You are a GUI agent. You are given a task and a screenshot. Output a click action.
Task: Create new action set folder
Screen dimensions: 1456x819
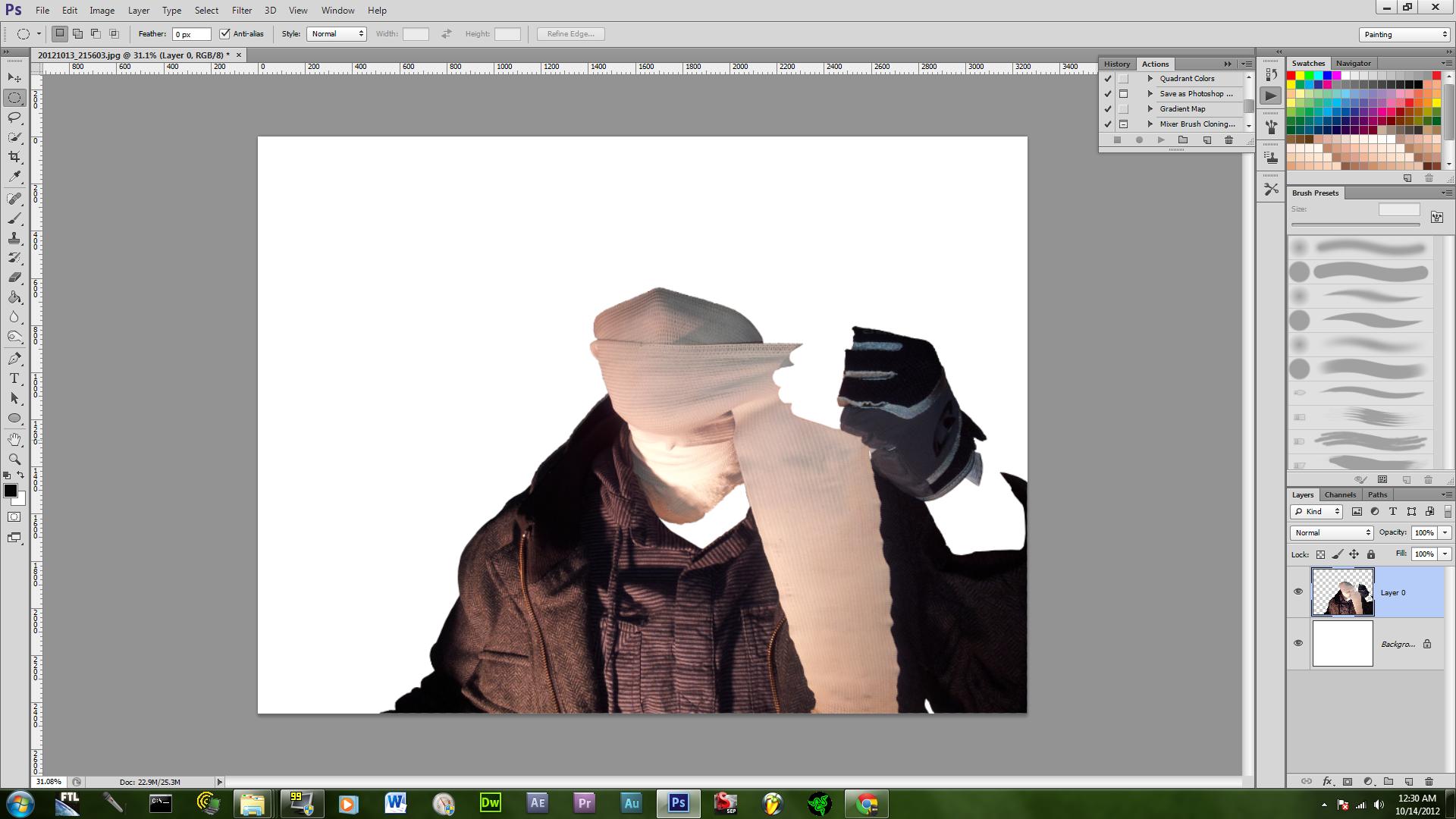click(x=1183, y=140)
